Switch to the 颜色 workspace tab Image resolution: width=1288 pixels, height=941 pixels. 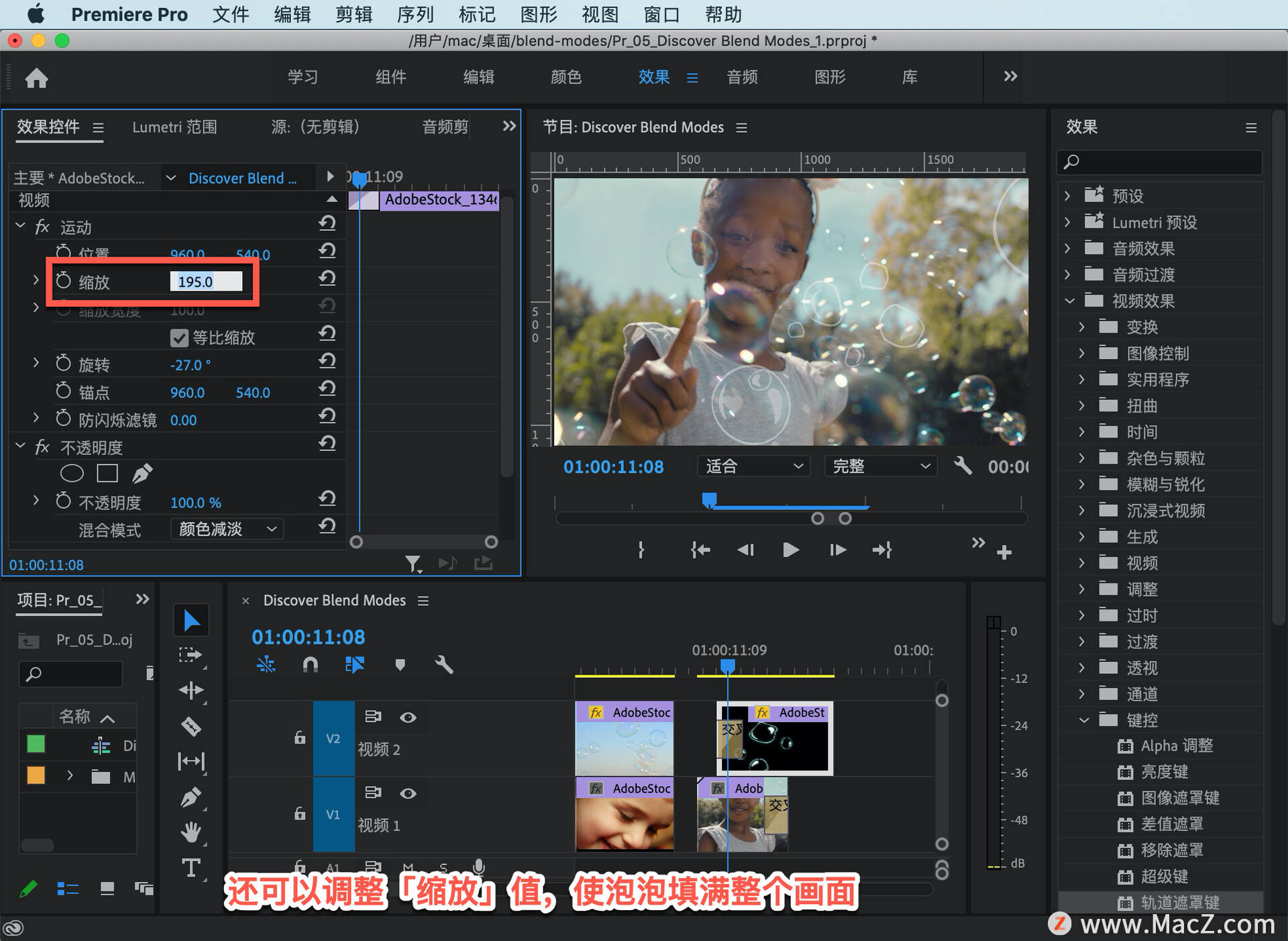566,77
